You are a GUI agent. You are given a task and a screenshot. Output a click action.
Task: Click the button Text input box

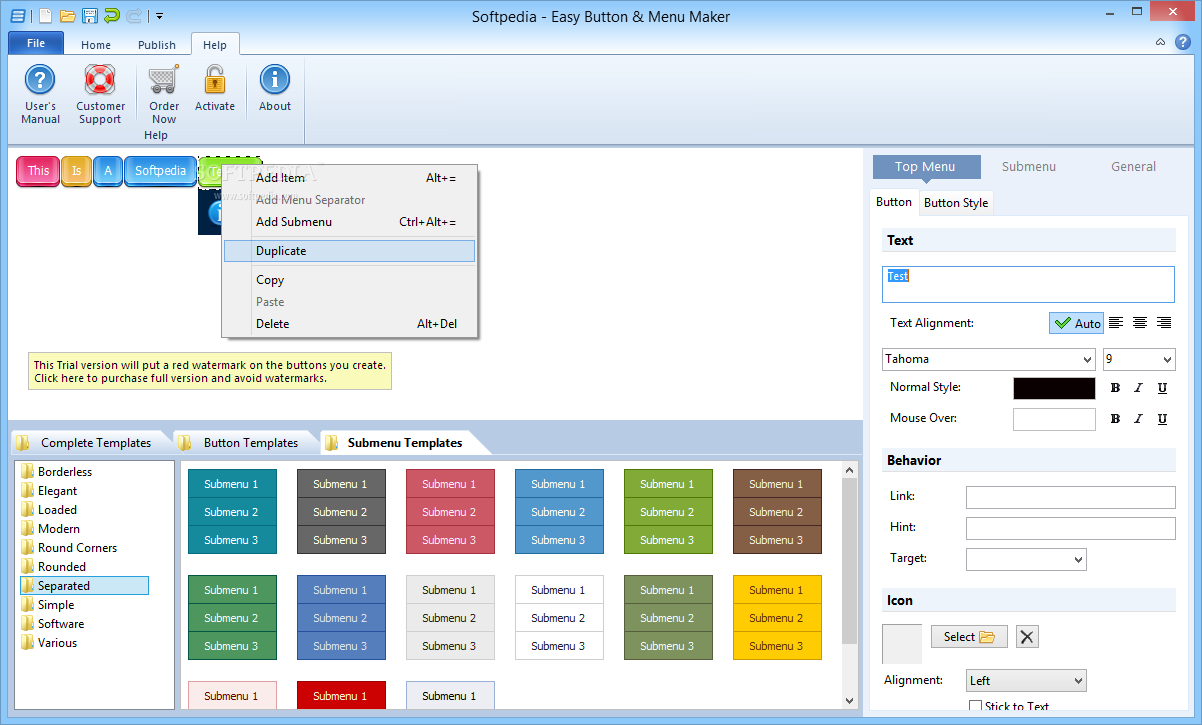[1028, 284]
